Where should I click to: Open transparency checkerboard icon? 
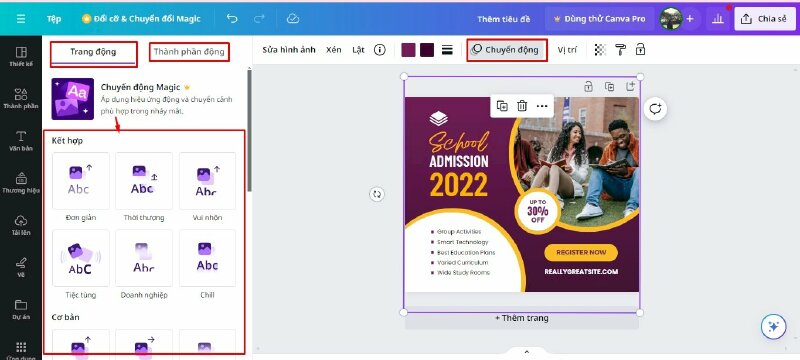click(x=601, y=50)
